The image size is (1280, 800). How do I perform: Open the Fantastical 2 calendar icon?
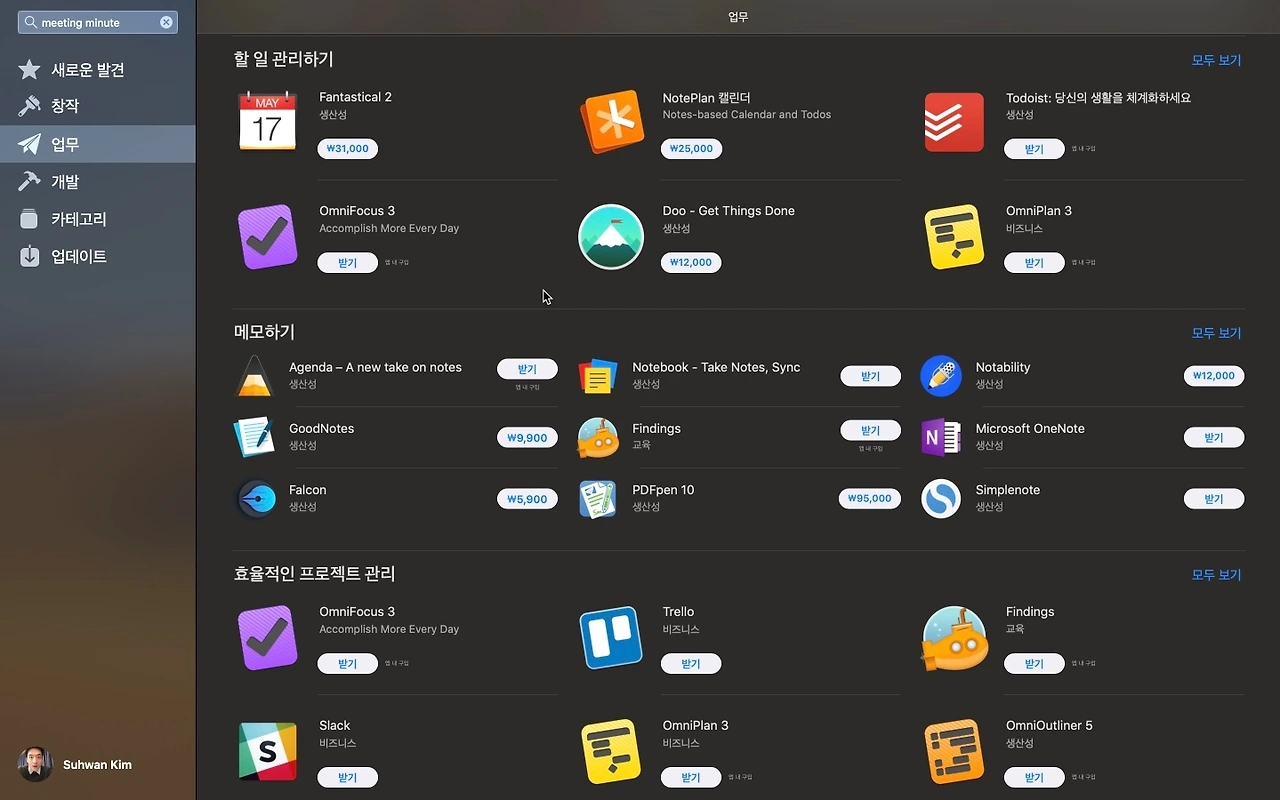267,122
